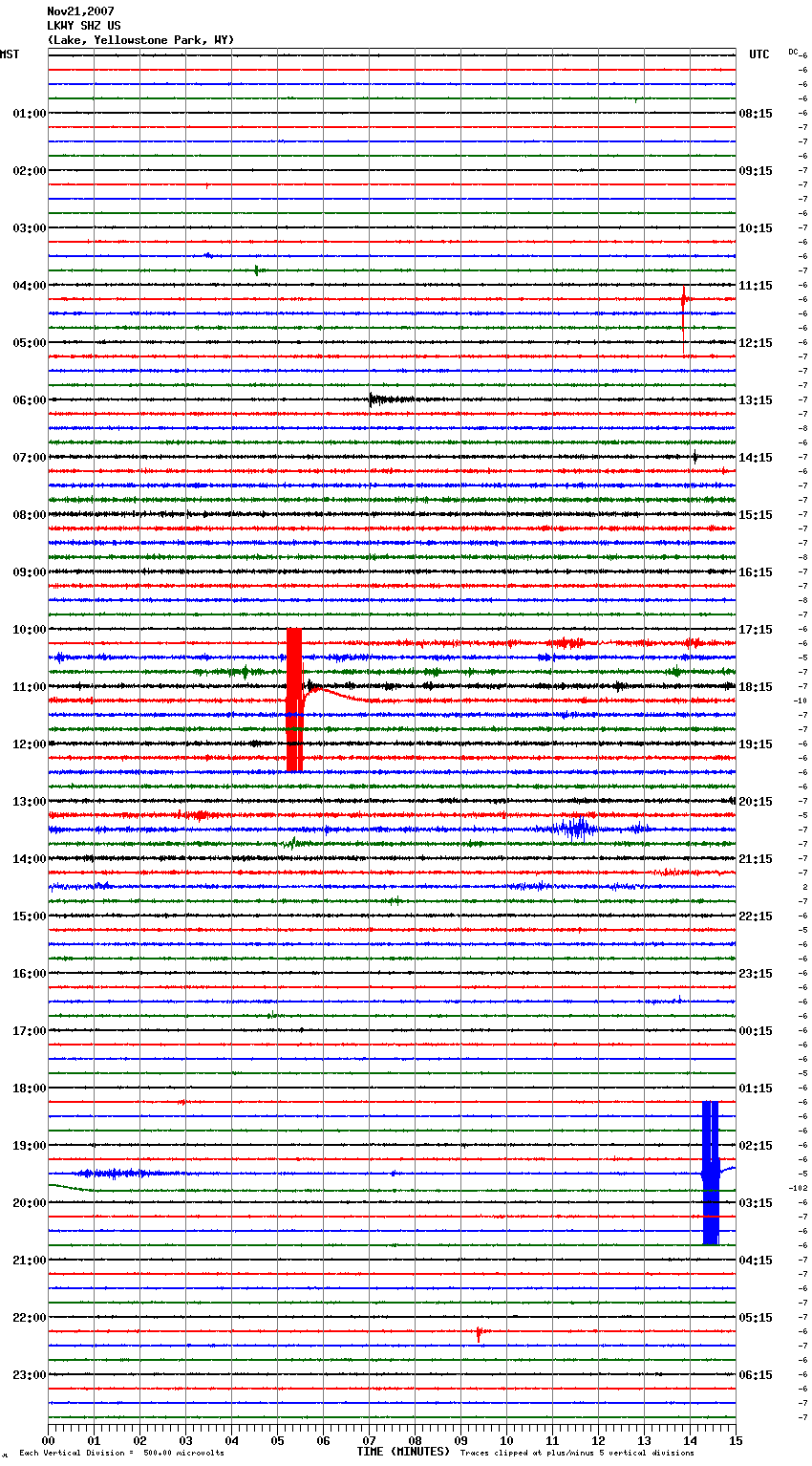Click the TIME (MINUTES) axis title
Image resolution: width=812 pixels, height=1466 pixels.
403,1452
